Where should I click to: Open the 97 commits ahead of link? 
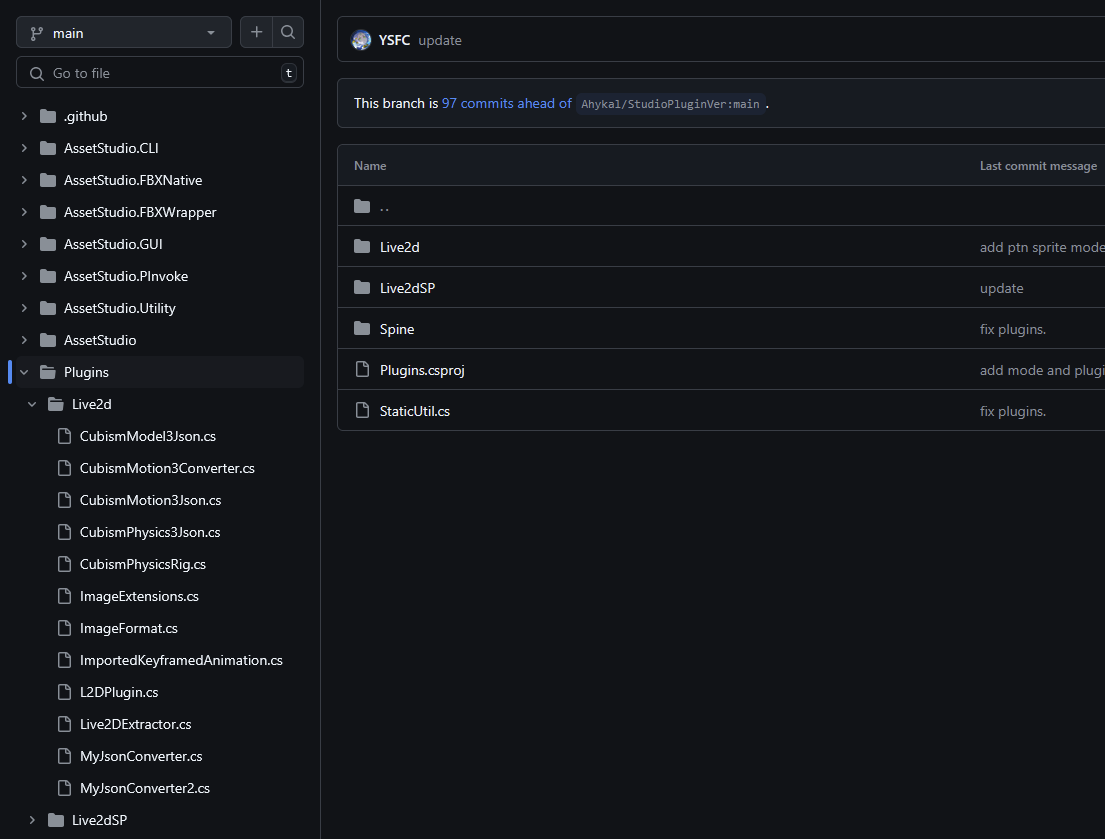click(x=507, y=103)
